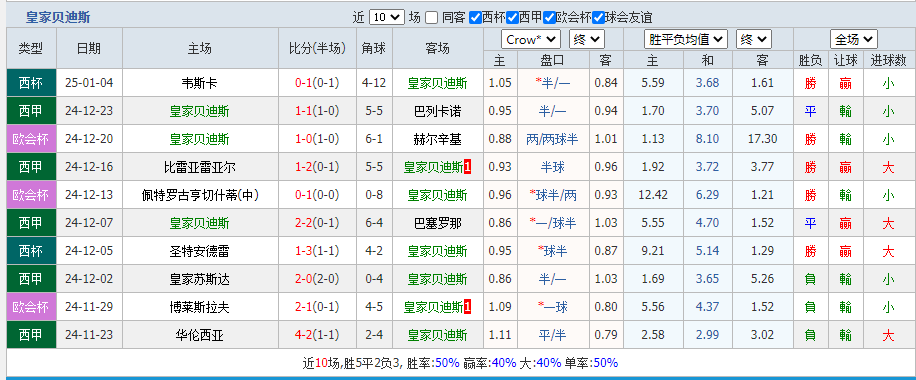The width and height of the screenshot is (916, 380).
Task: Click the 皇家贝迪斯 team title link
Action: tap(58, 18)
